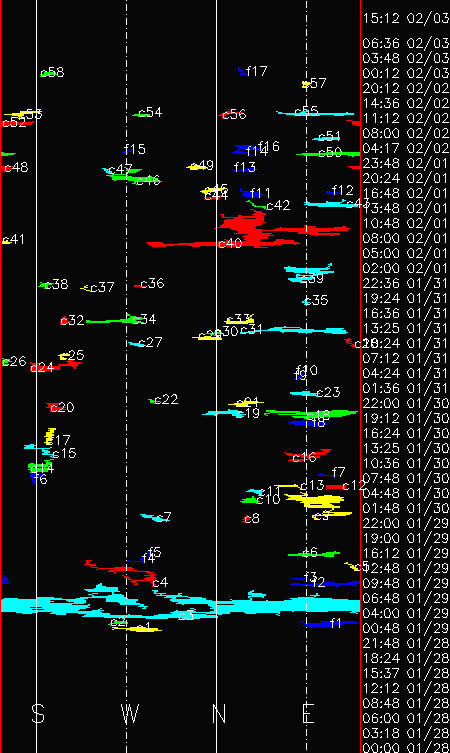Viewport: 450px width, 753px height.
Task: Select the c56 red event label
Action: click(x=234, y=114)
